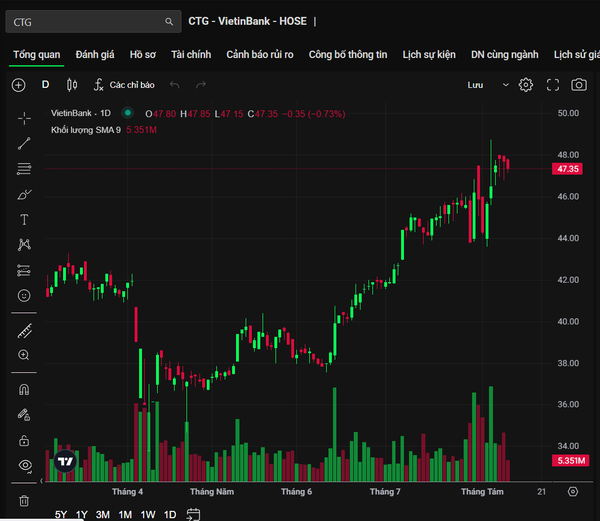Select the 1D date range
This screenshot has height=521, width=600.
(x=170, y=514)
